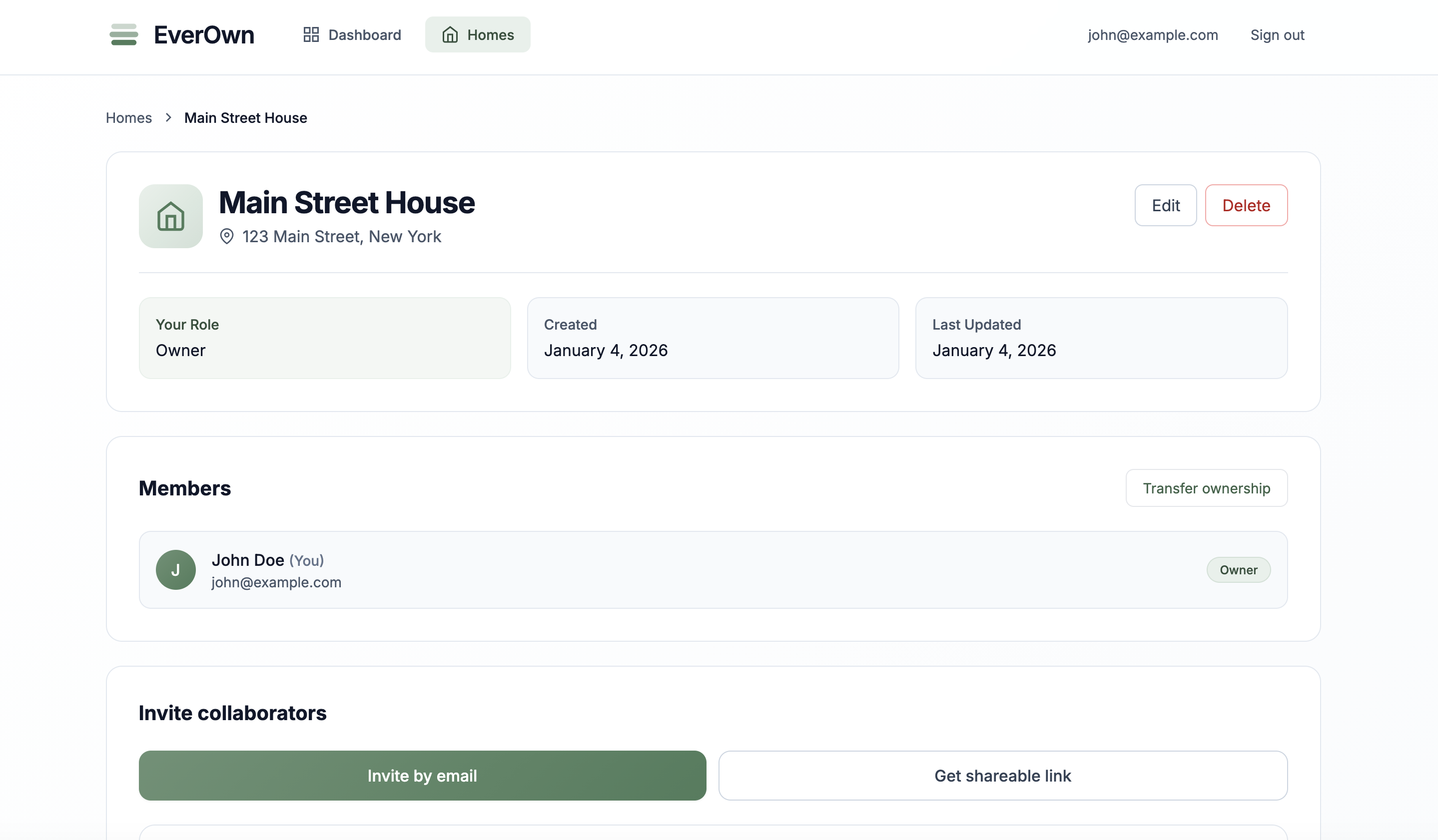Viewport: 1438px width, 840px height.
Task: Select the Dashboard grid icon
Action: [311, 34]
